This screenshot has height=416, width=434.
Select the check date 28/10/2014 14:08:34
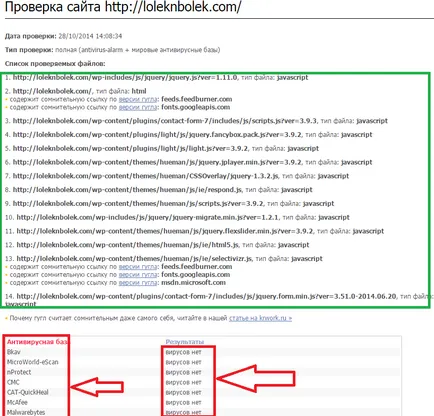click(x=90, y=36)
